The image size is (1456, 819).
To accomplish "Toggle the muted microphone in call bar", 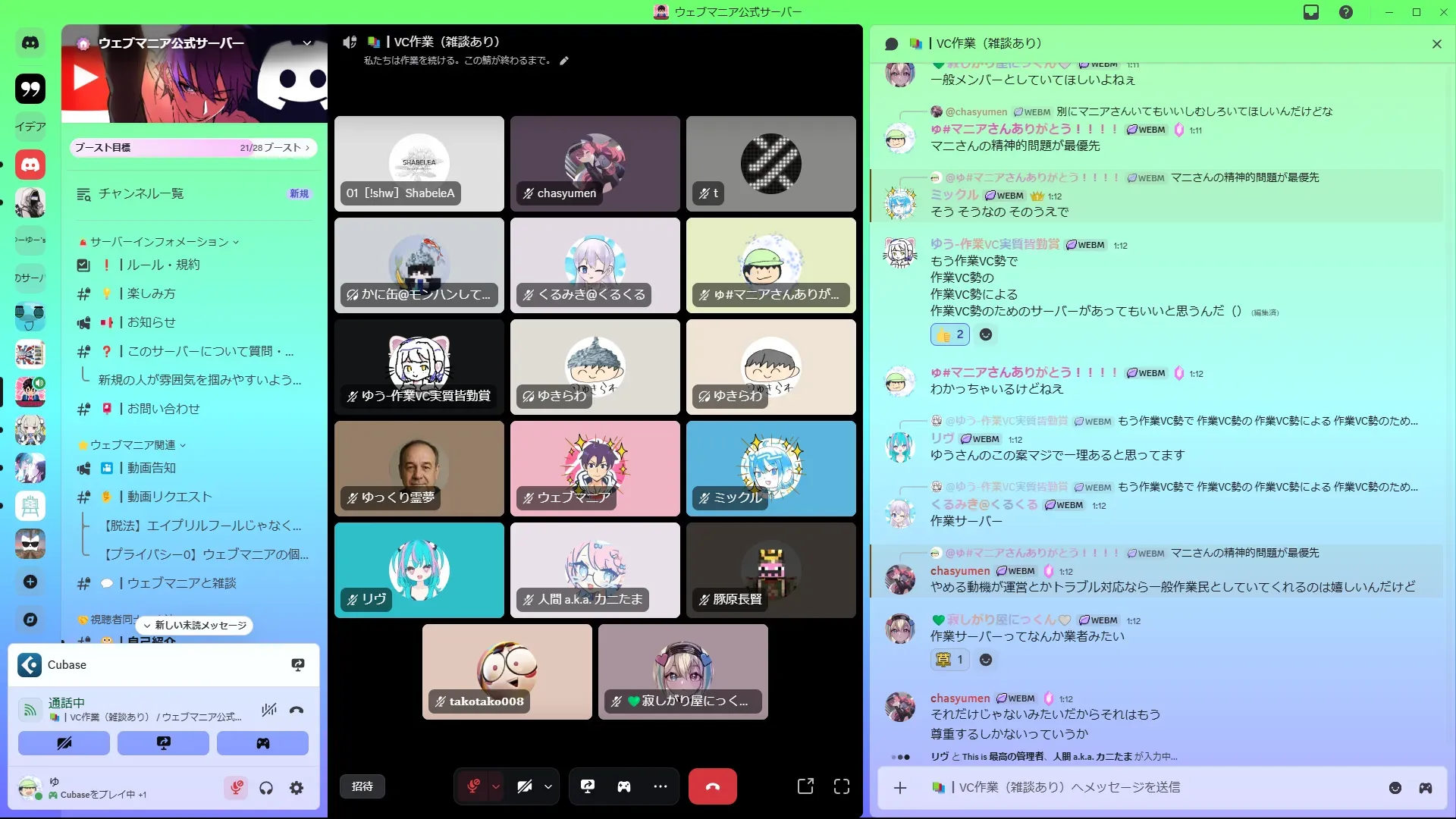I will point(473,786).
